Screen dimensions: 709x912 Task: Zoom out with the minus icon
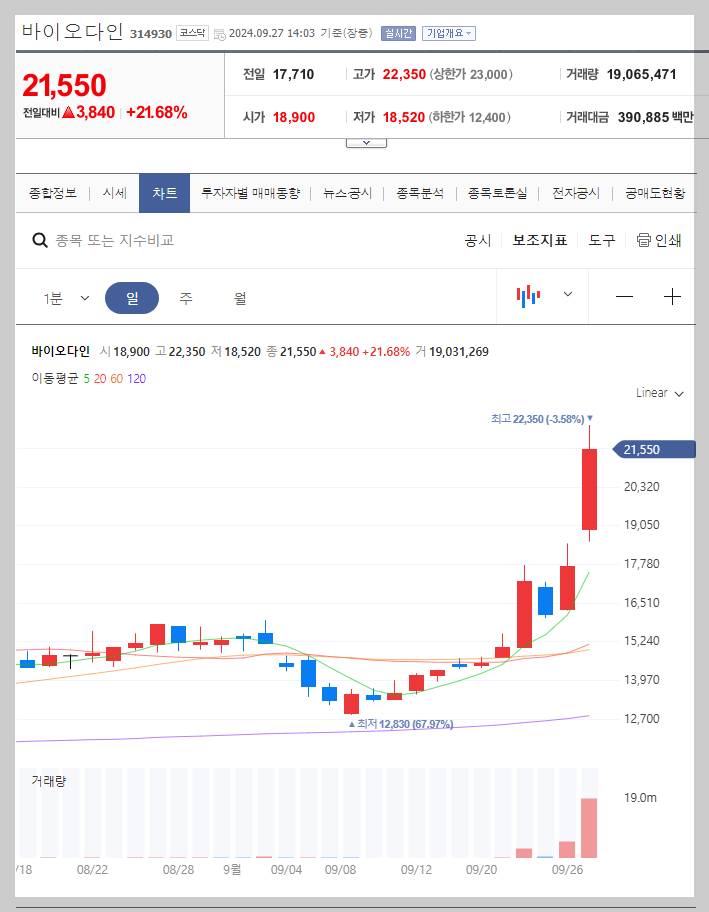tap(624, 296)
